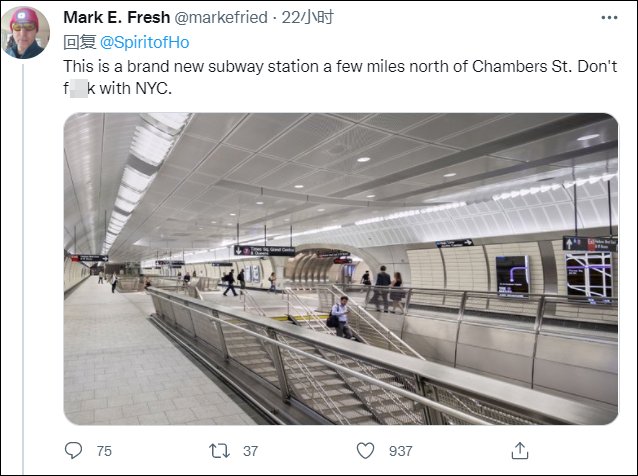Like the tweet with the heart icon

coord(366,451)
